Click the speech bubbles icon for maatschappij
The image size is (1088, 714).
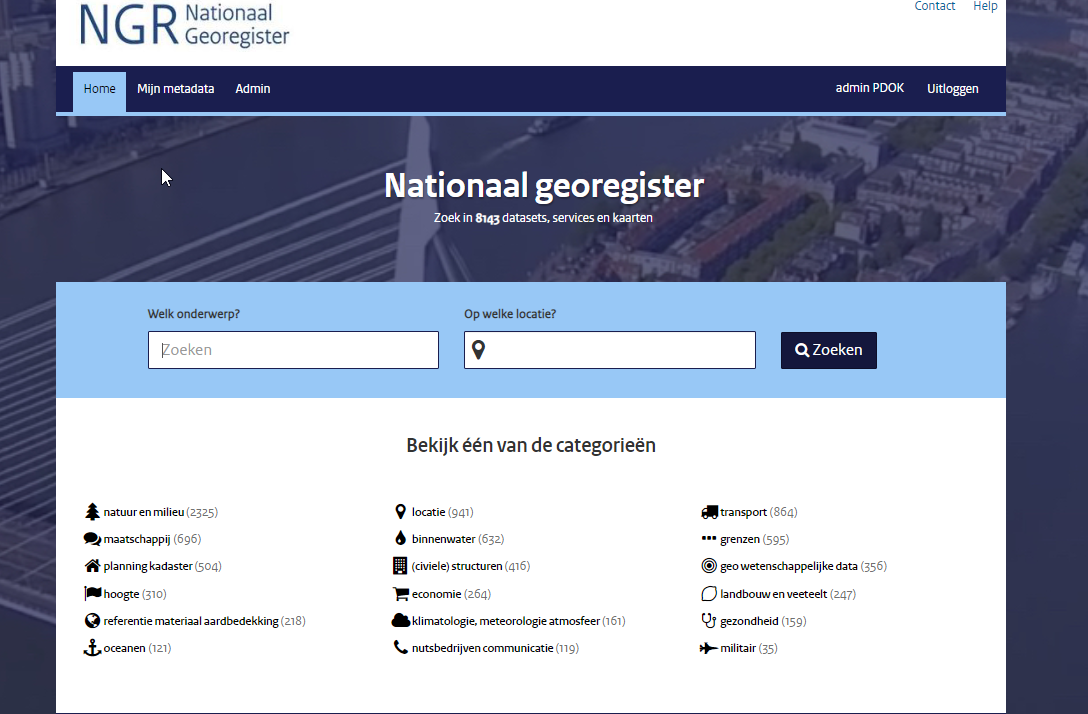92,539
